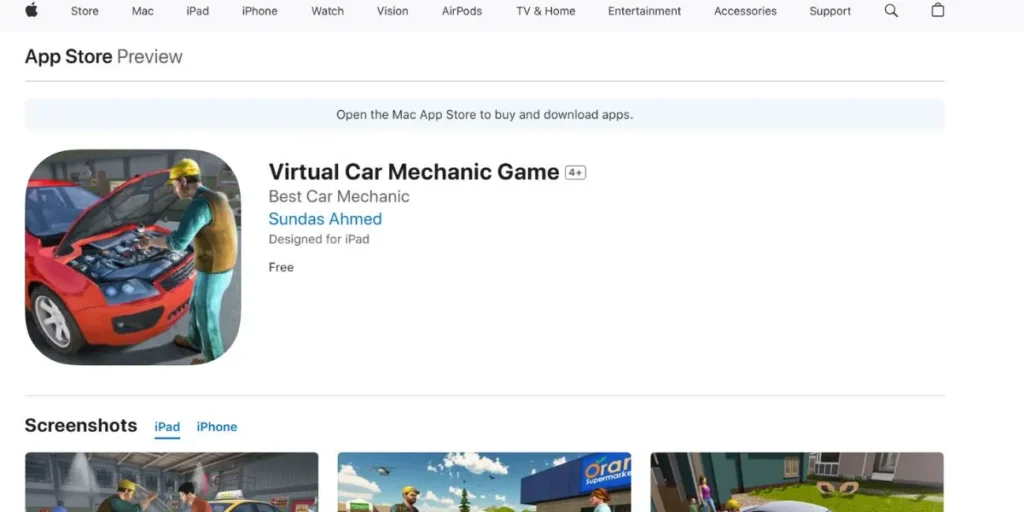The width and height of the screenshot is (1024, 512).
Task: Open the Vision menu
Action: pyautogui.click(x=392, y=11)
